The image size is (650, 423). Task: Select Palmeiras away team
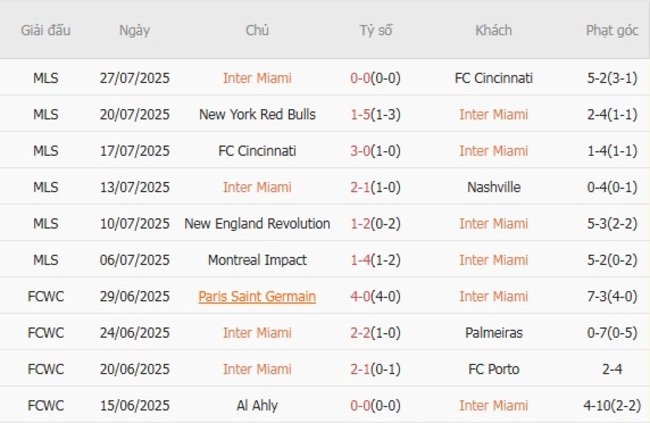(493, 332)
